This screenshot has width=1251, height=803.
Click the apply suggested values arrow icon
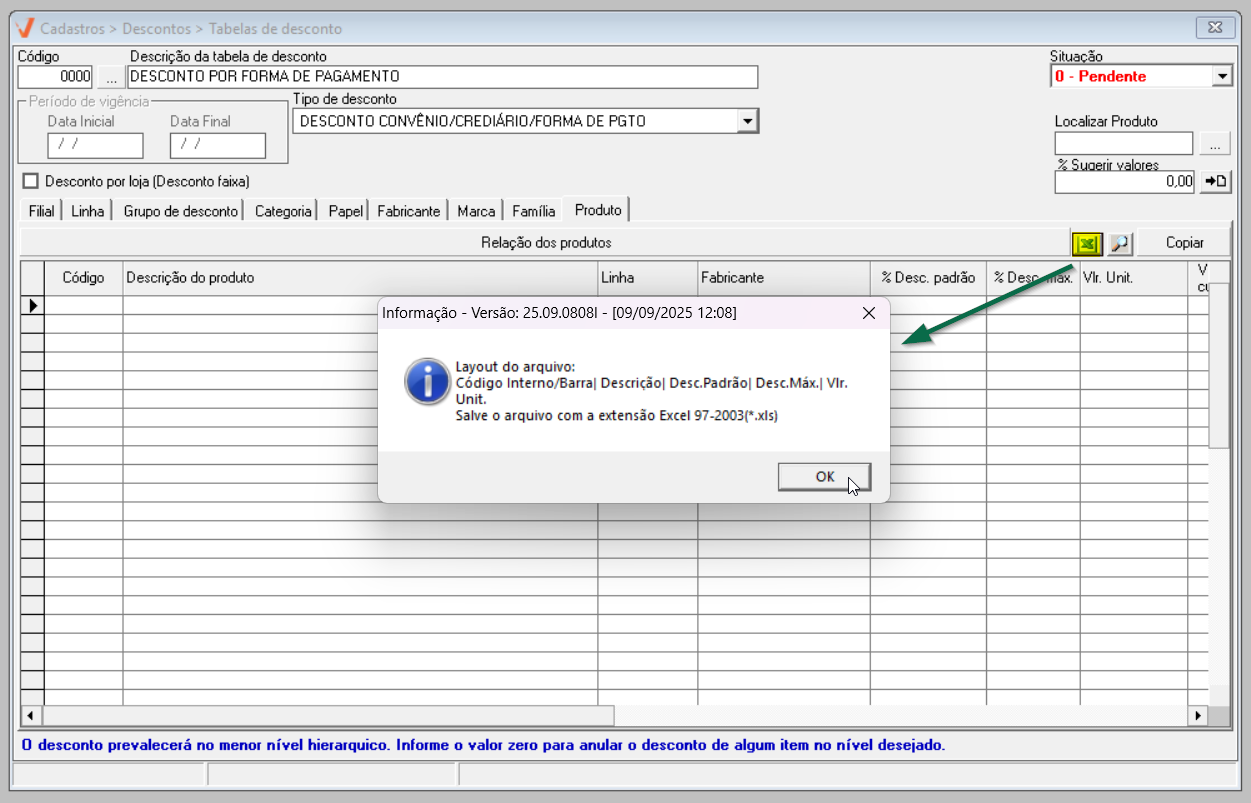(1215, 181)
